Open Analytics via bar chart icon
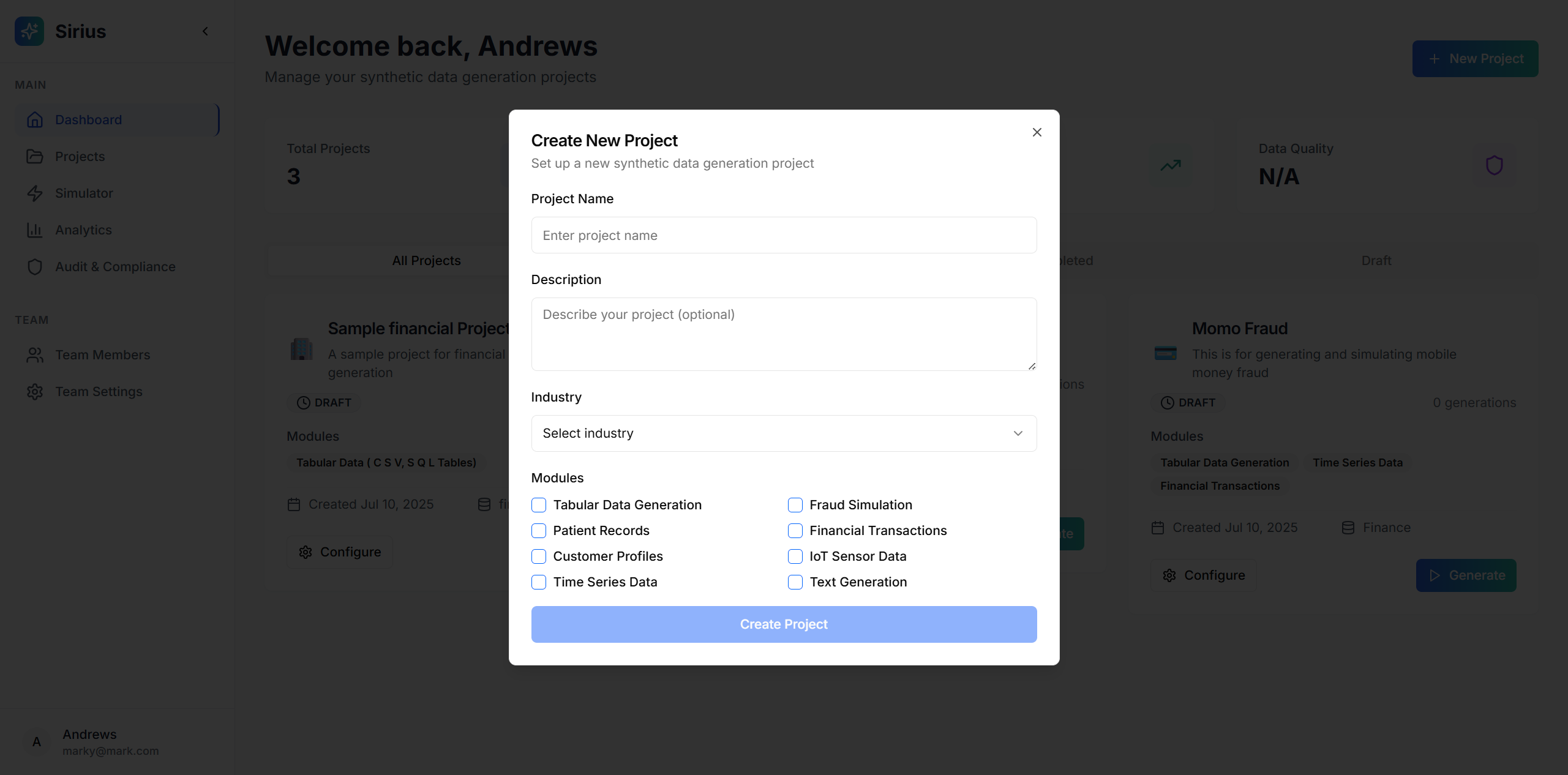1568x775 pixels. 35,230
